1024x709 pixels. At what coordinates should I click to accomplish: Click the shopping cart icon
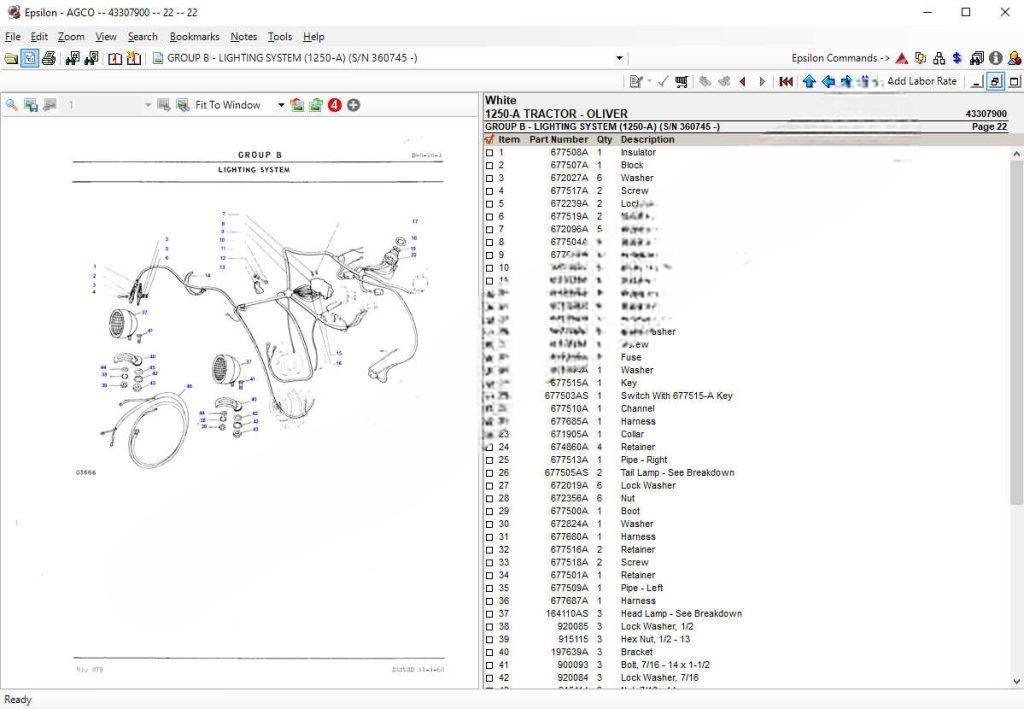click(681, 81)
